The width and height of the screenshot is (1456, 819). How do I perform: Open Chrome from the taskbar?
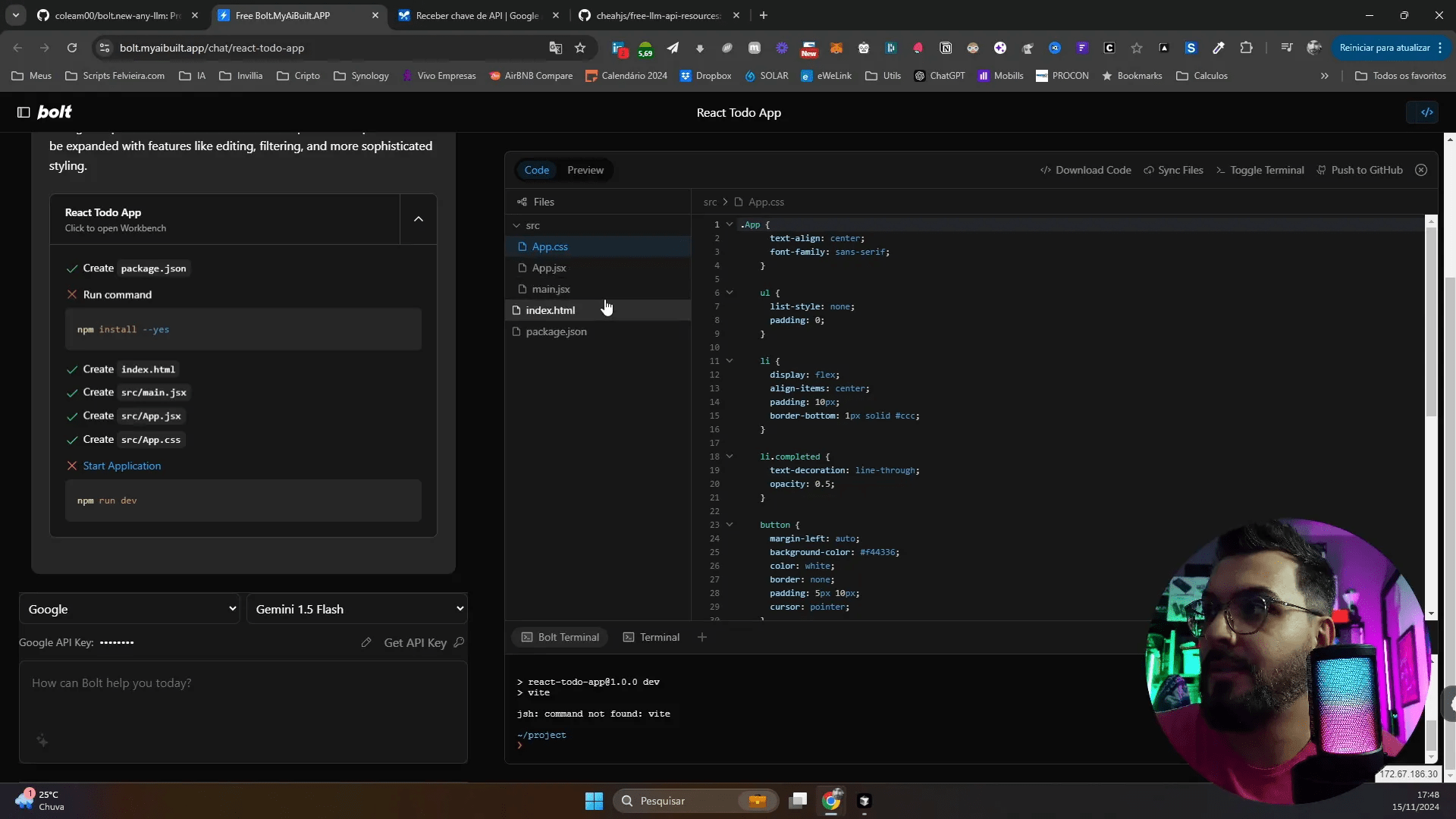[x=831, y=801]
